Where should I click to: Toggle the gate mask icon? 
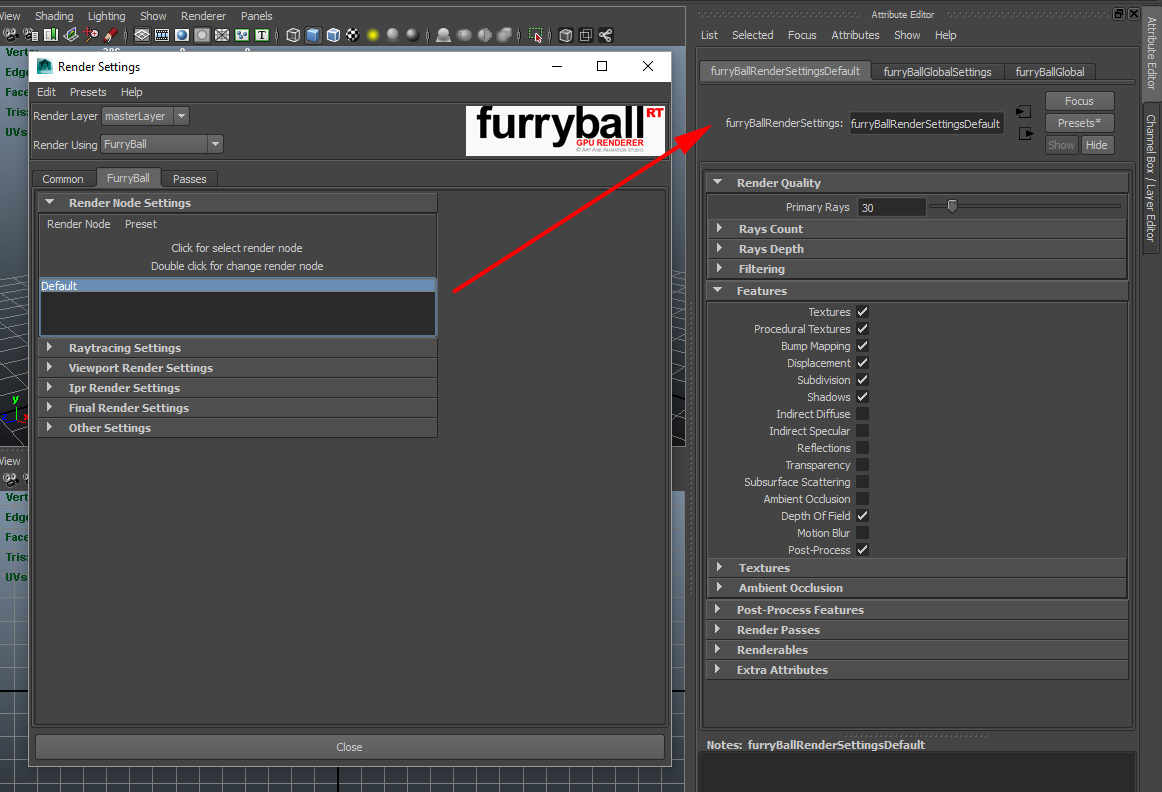coord(202,35)
